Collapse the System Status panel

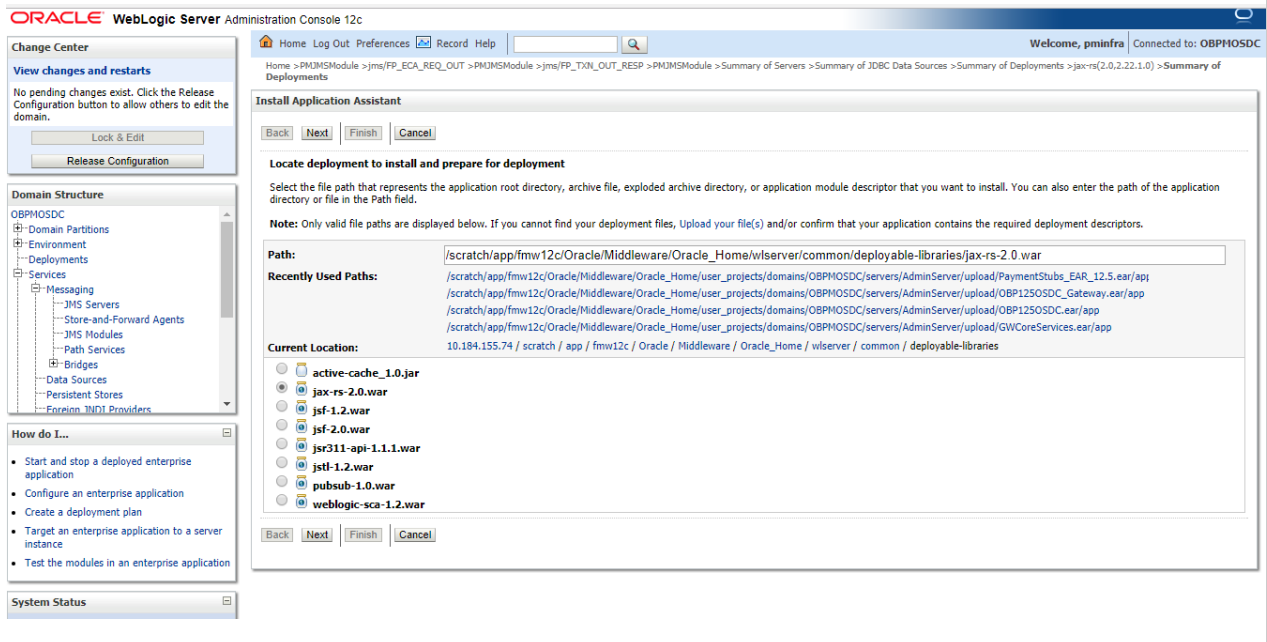point(227,601)
